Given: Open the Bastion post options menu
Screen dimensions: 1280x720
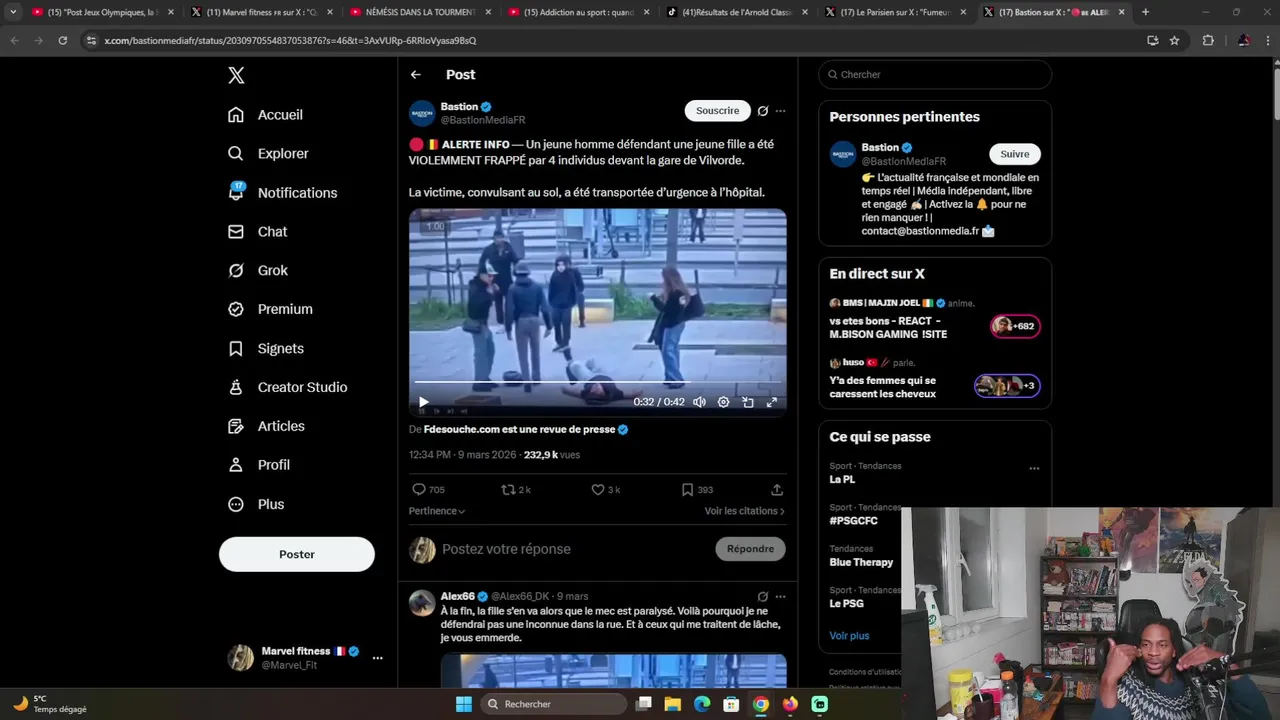Looking at the screenshot, I should click(x=781, y=111).
